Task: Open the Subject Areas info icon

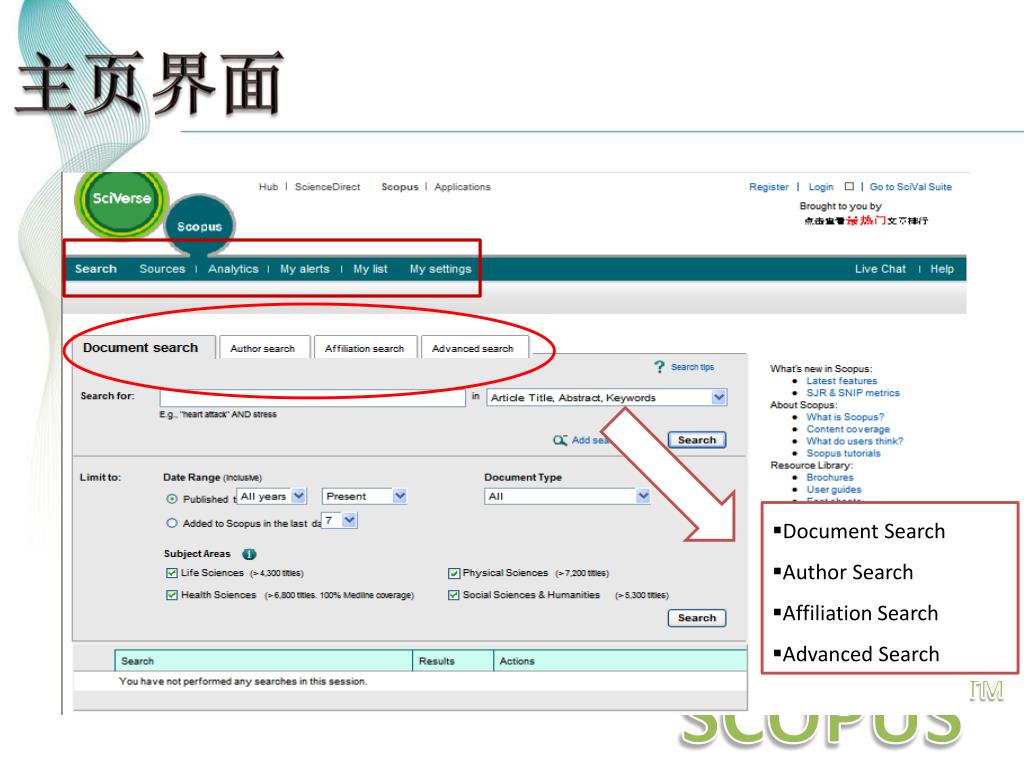Action: click(249, 554)
